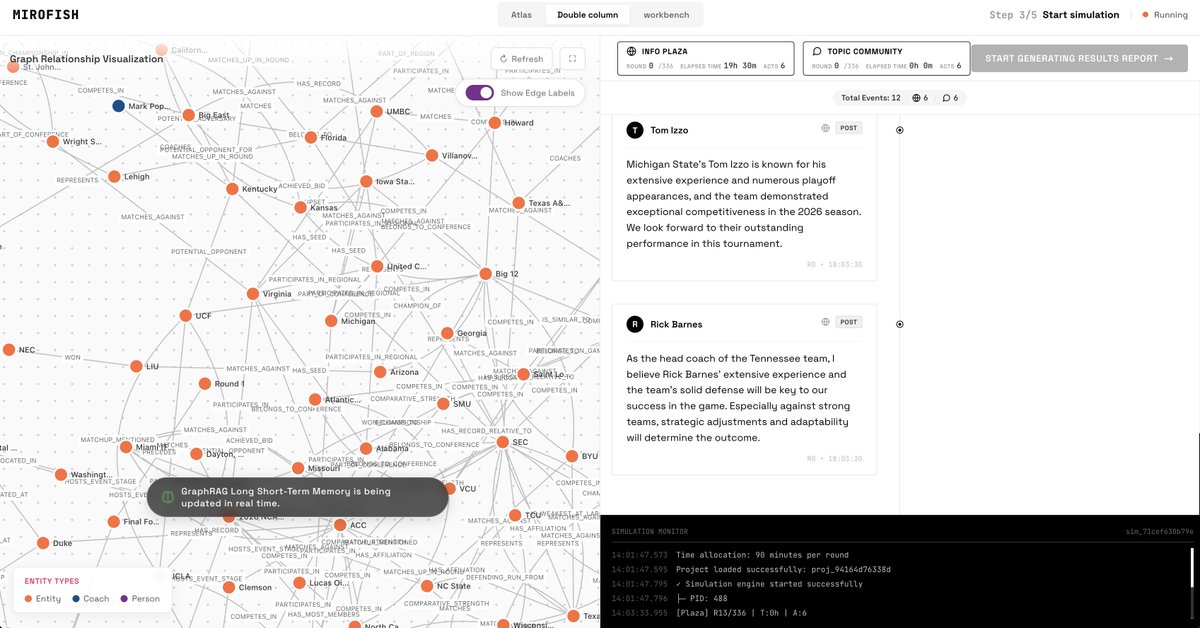
Task: Click Start Generating Results Report button
Action: tap(1079, 59)
